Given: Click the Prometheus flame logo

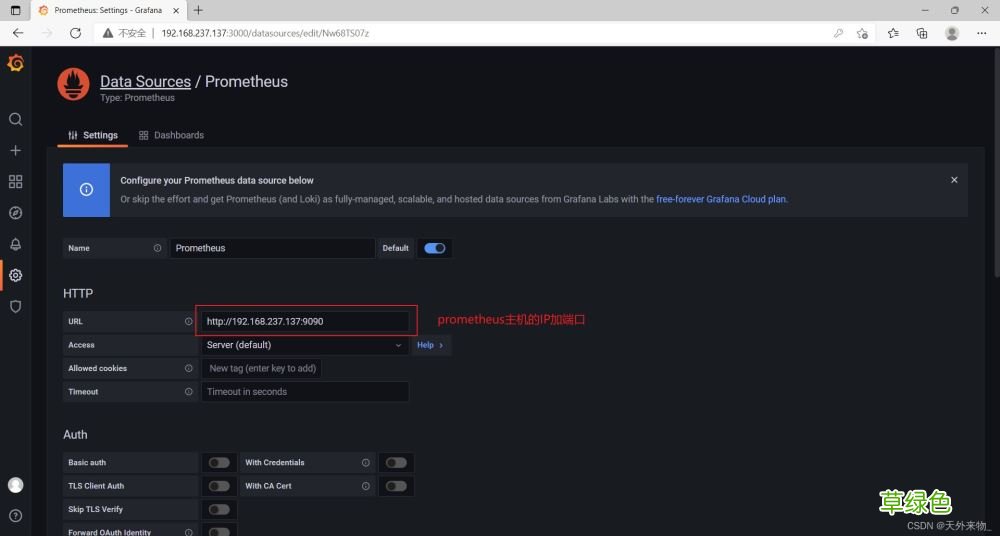Looking at the screenshot, I should coord(73,85).
